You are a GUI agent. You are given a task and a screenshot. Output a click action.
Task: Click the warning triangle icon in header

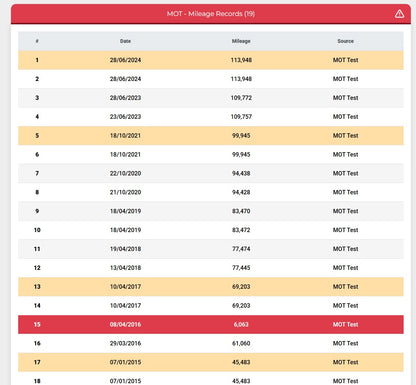399,14
